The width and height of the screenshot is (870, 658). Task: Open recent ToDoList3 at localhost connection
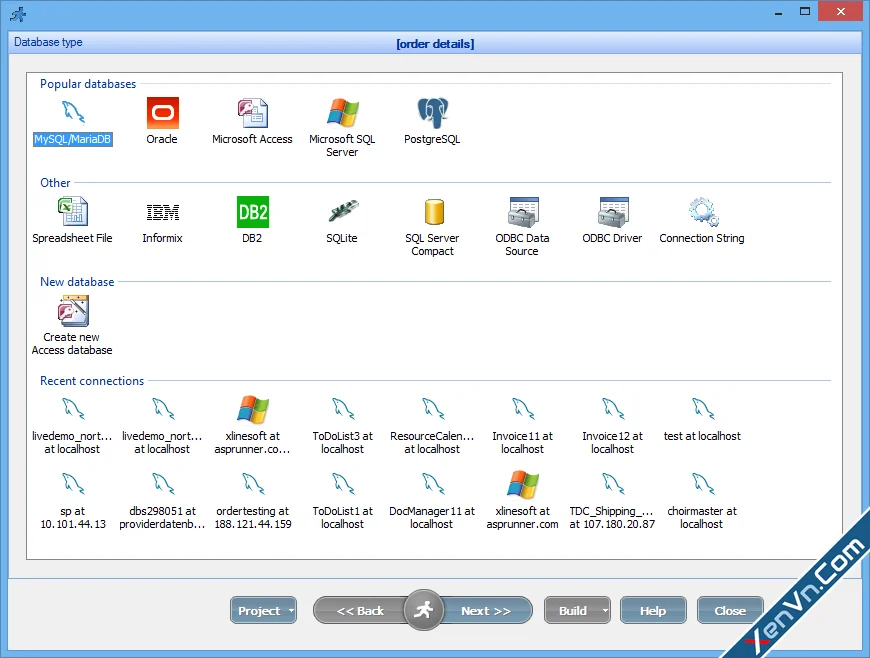pyautogui.click(x=342, y=423)
